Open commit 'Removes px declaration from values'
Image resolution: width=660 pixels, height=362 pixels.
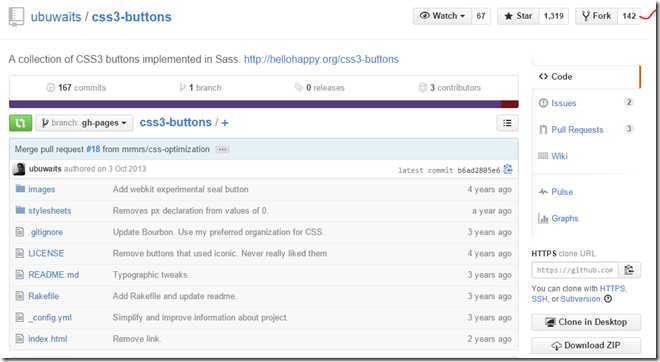tap(190, 211)
